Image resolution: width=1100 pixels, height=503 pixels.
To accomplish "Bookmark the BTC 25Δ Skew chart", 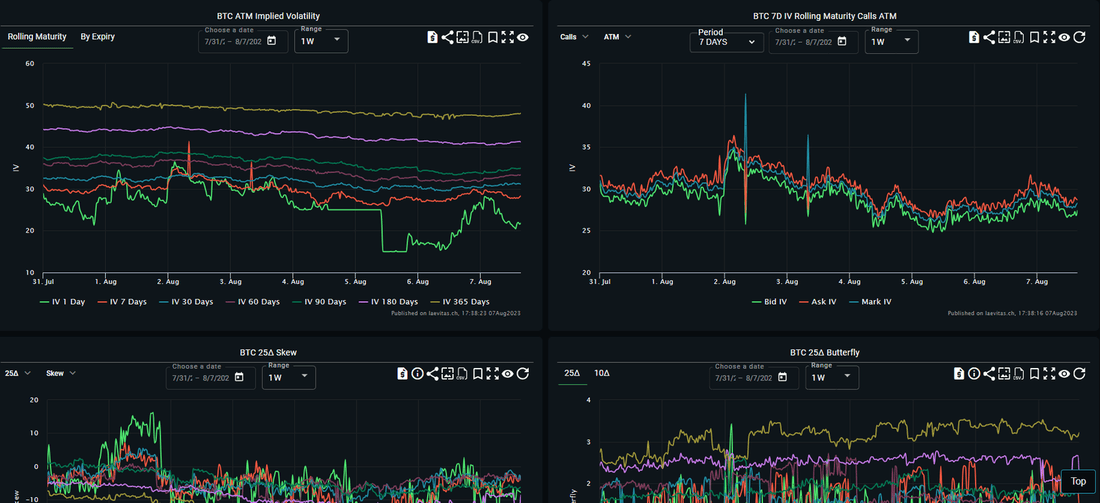I will [478, 374].
